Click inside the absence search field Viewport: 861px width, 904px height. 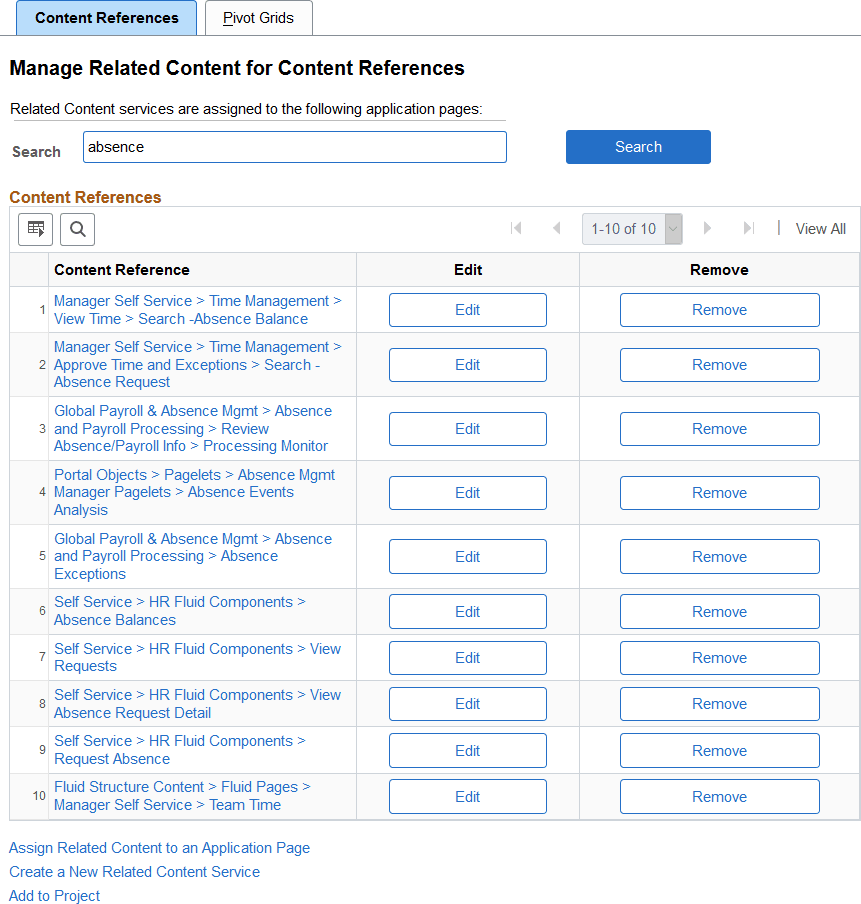click(x=294, y=146)
